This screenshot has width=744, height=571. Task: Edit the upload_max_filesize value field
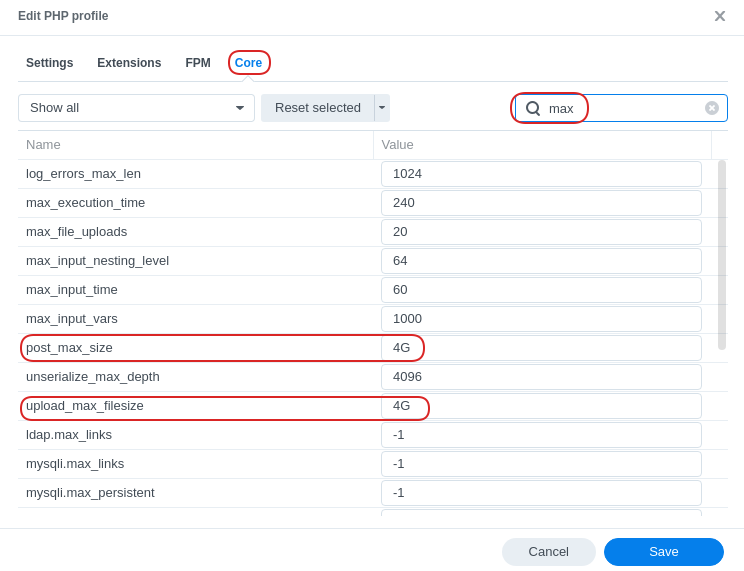pyautogui.click(x=541, y=406)
